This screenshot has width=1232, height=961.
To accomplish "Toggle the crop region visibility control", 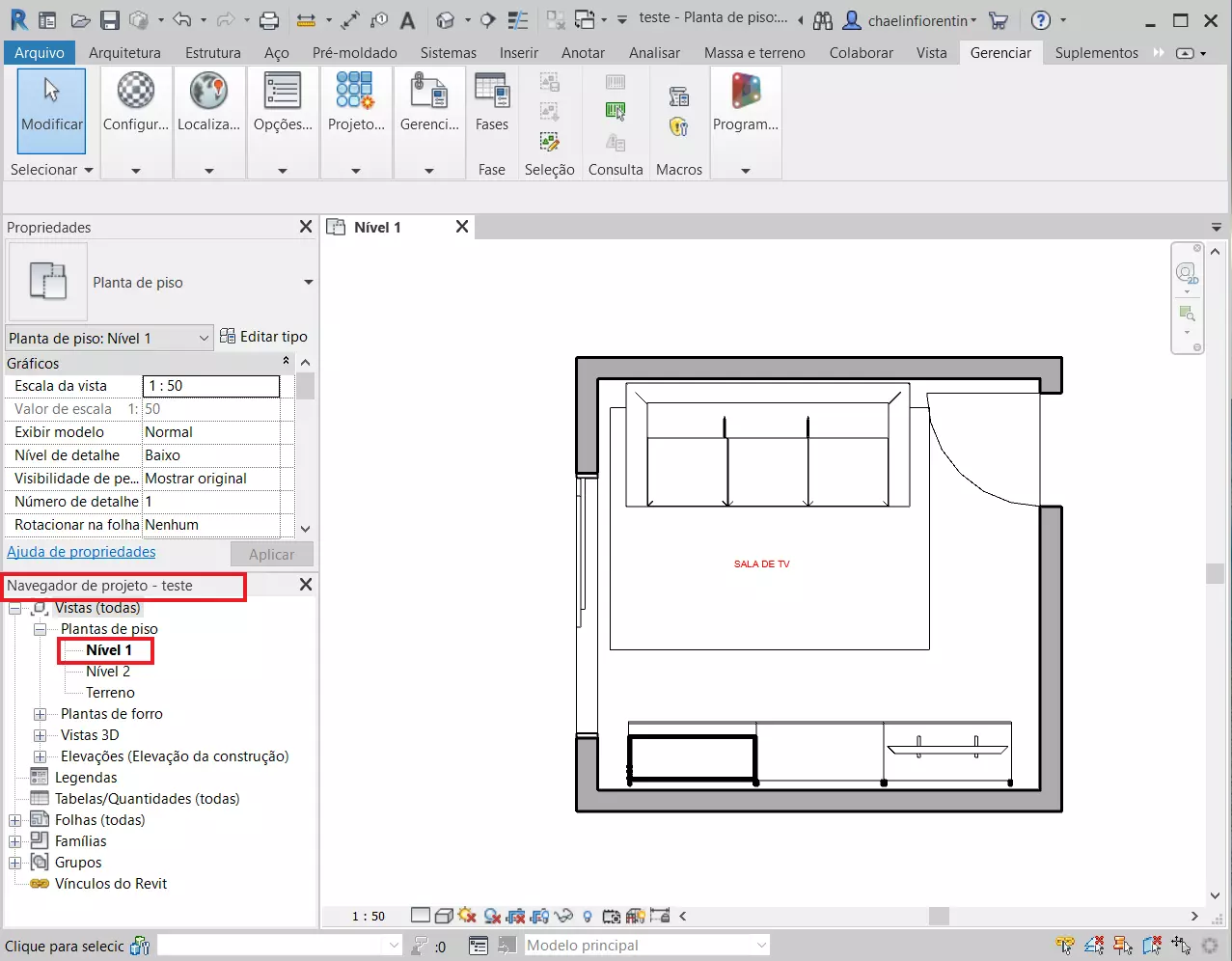I will tap(540, 916).
